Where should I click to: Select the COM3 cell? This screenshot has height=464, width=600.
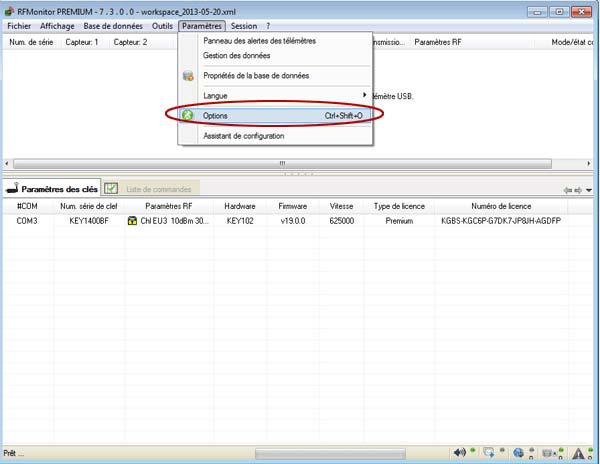click(x=27, y=221)
